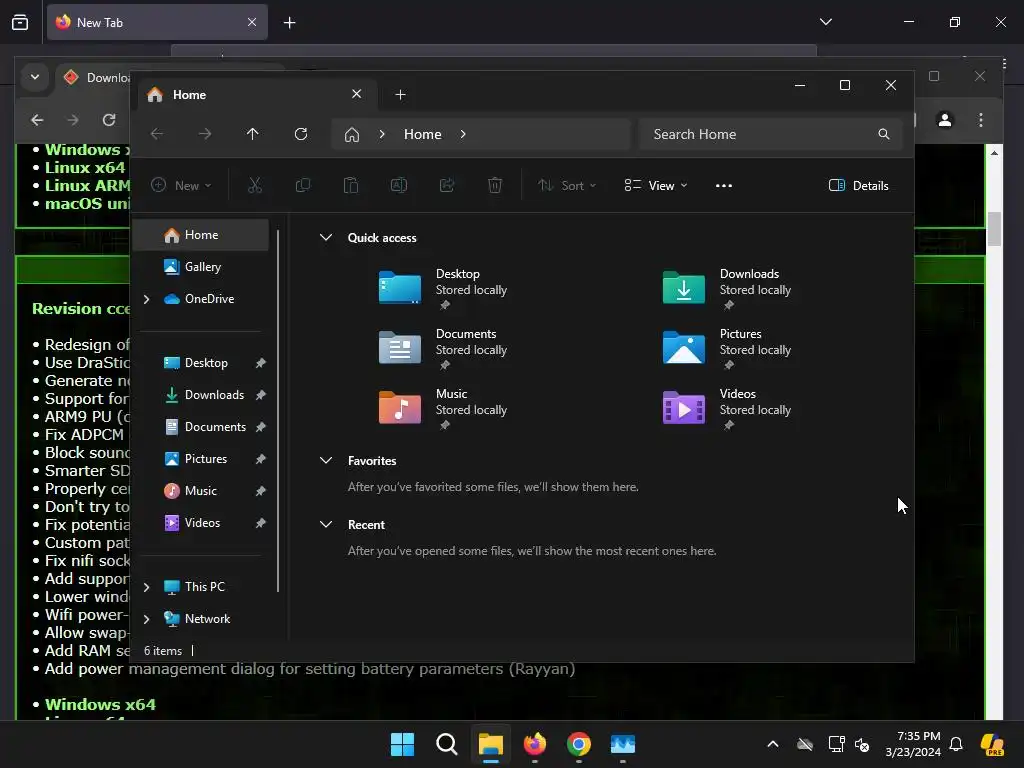Viewport: 1024px width, 768px height.
Task: Expand Network in the navigation pane
Action: pos(146,619)
